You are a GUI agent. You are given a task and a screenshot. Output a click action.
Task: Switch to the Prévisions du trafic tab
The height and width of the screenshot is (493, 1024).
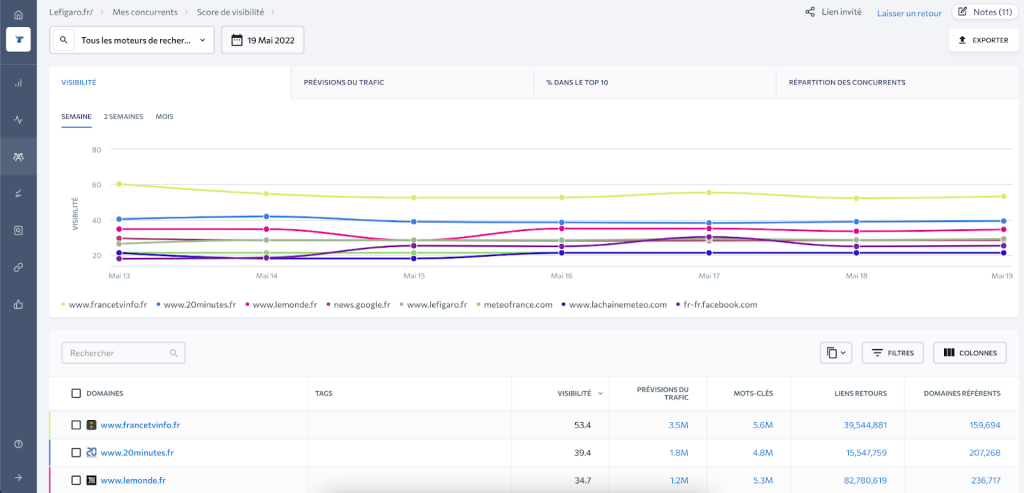344,82
